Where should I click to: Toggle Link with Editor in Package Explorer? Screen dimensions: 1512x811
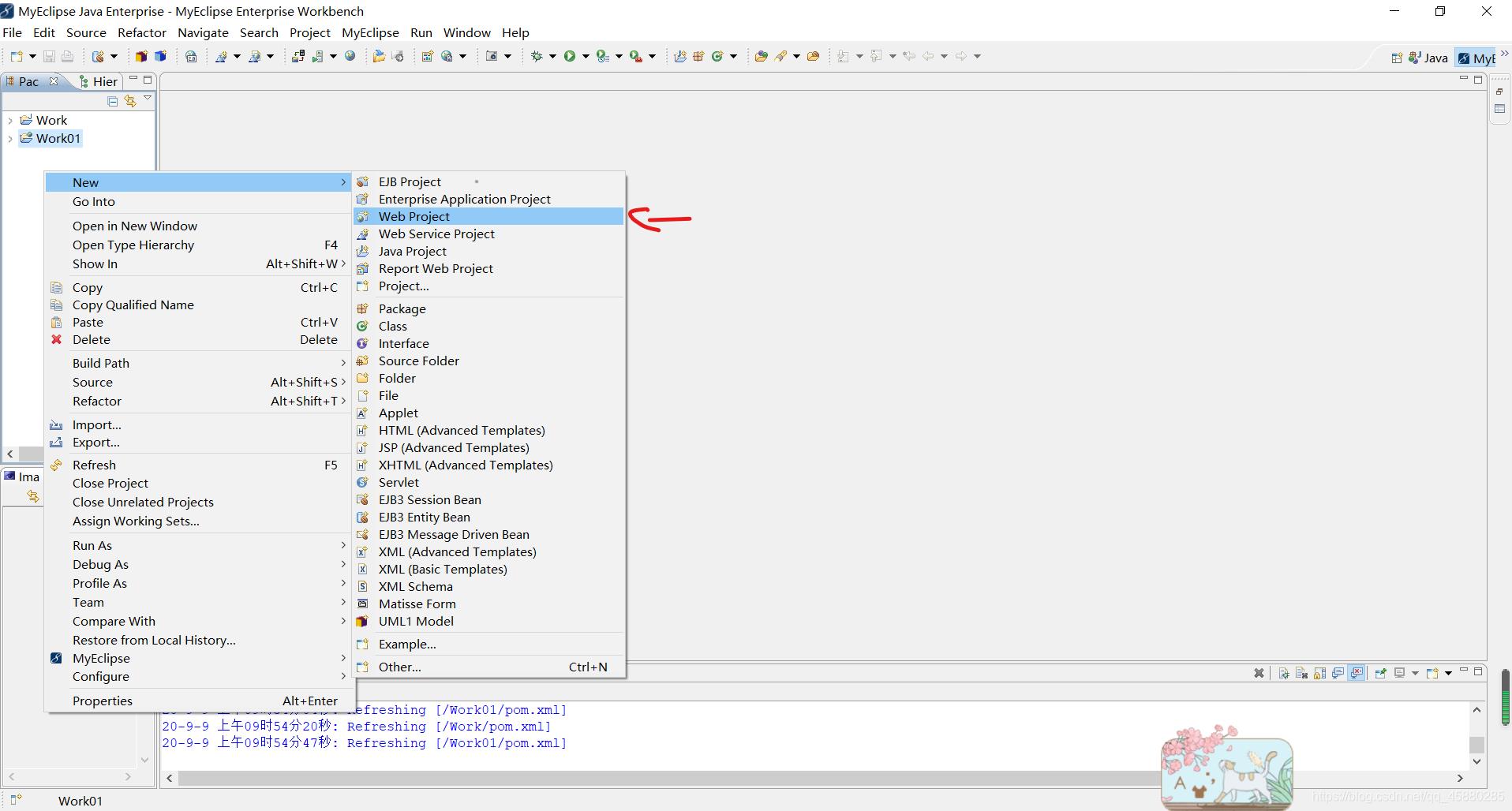coord(130,101)
